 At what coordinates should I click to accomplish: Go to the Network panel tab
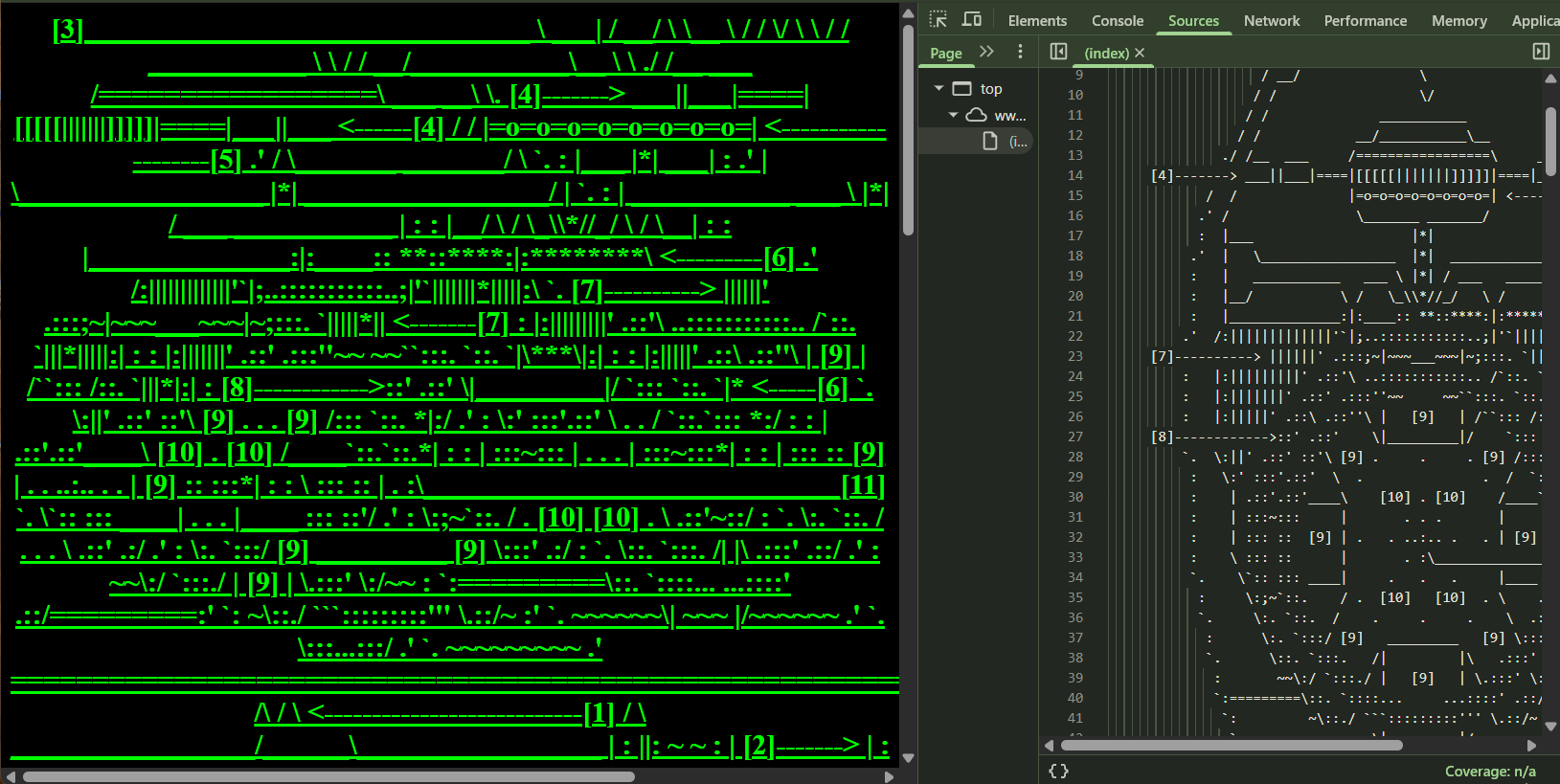(1272, 21)
